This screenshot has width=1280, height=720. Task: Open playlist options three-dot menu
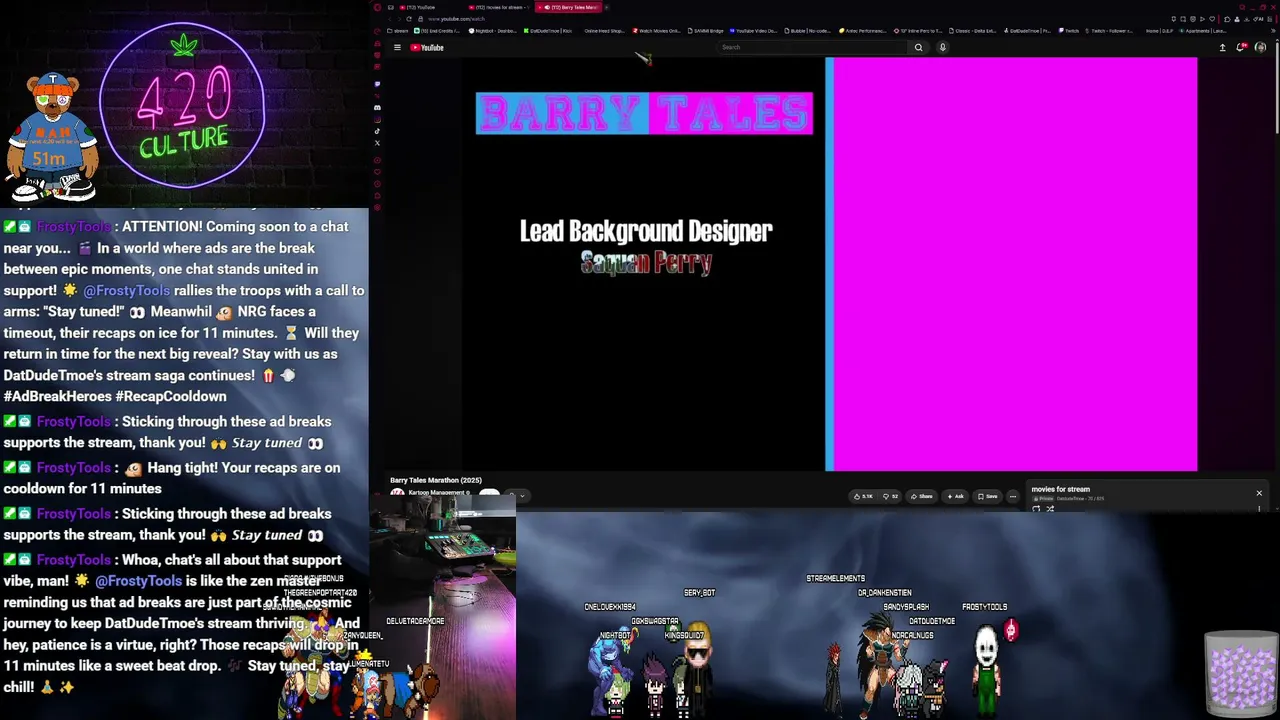(x=1259, y=509)
